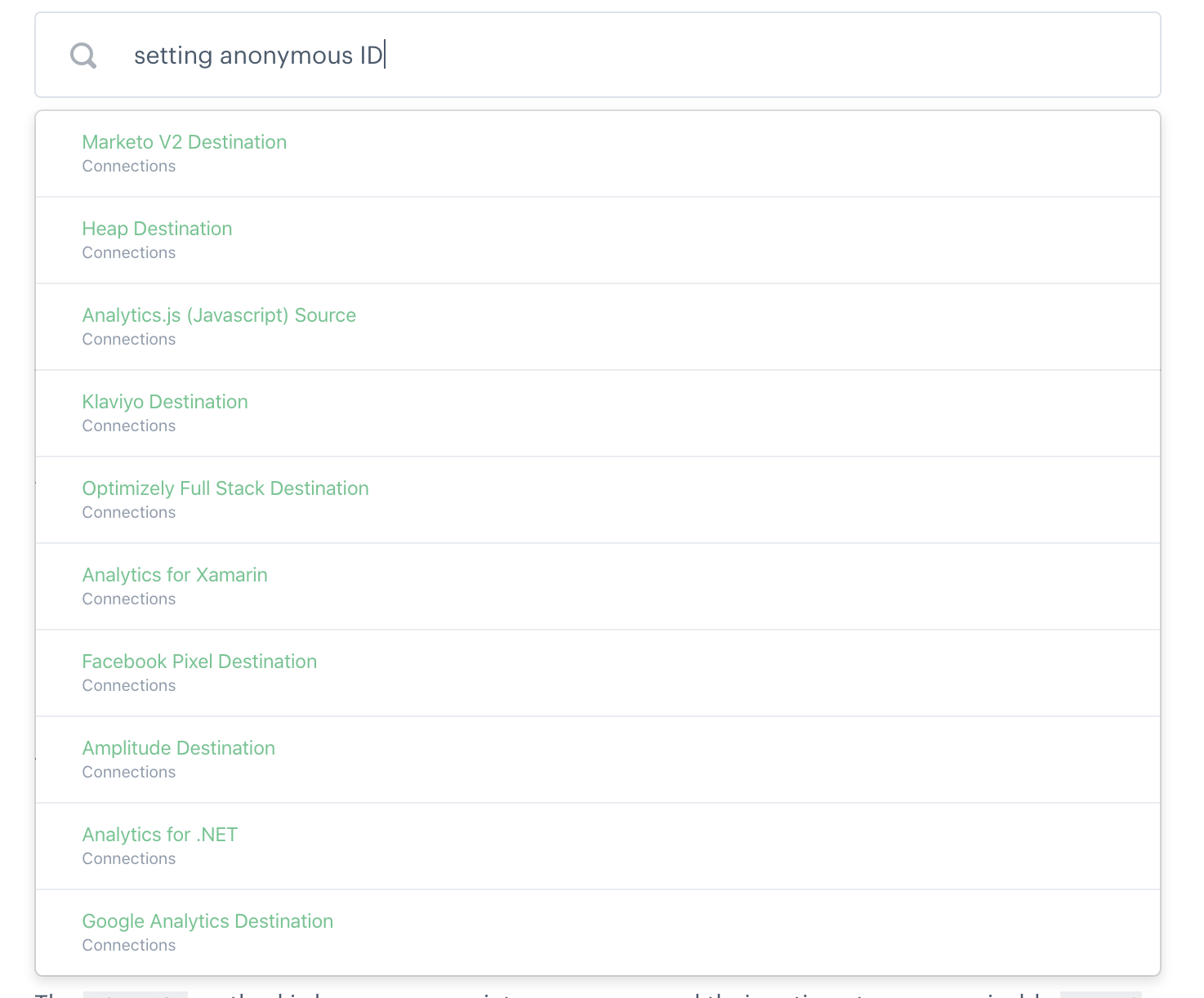
Task: Open the Google Analytics Destination result
Action: (x=207, y=921)
